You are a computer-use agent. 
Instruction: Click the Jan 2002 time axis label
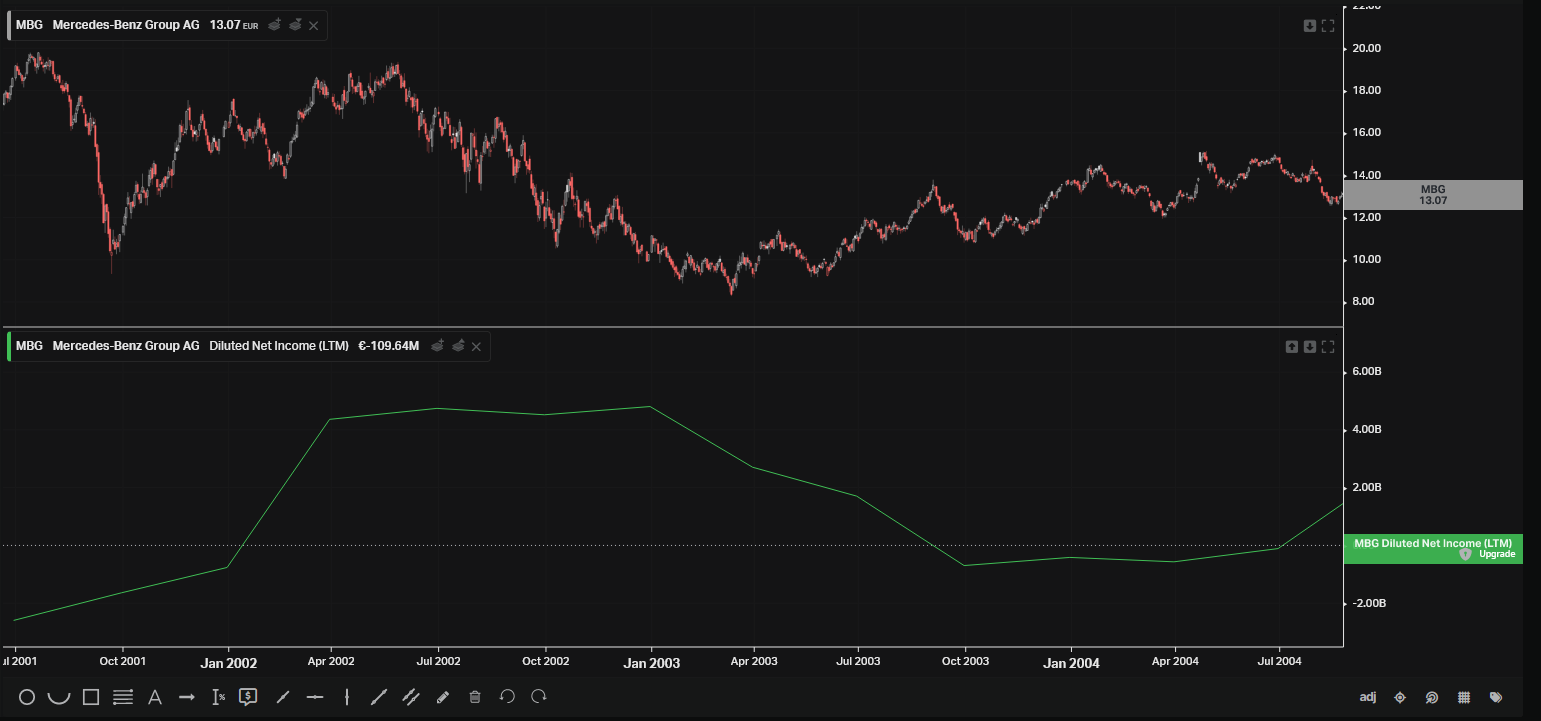point(229,662)
